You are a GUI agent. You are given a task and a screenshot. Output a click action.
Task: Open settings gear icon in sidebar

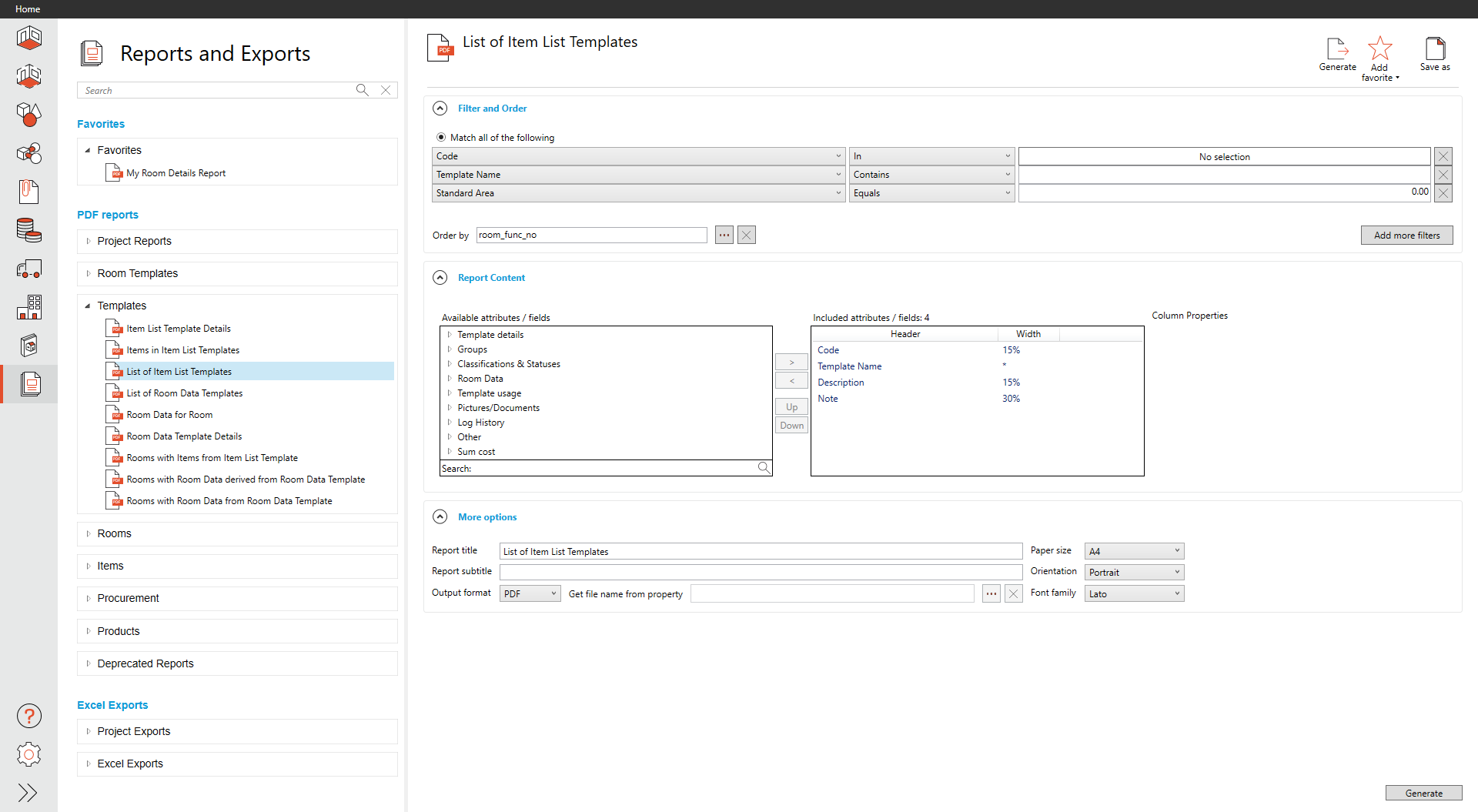[29, 754]
